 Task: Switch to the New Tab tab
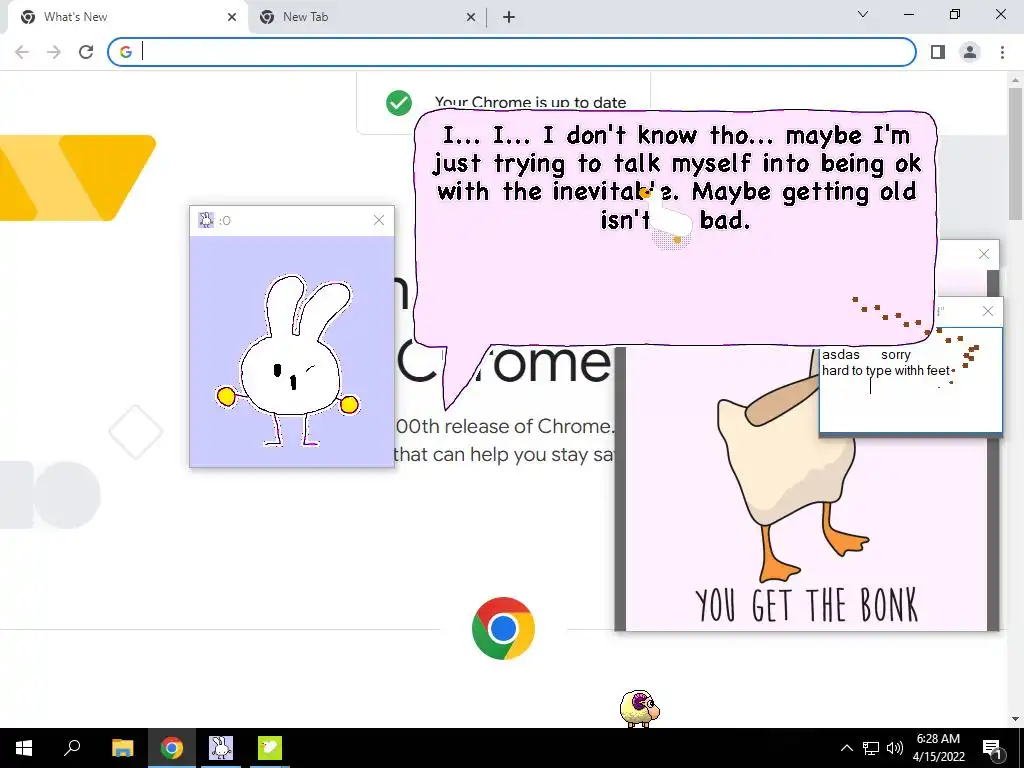point(366,17)
